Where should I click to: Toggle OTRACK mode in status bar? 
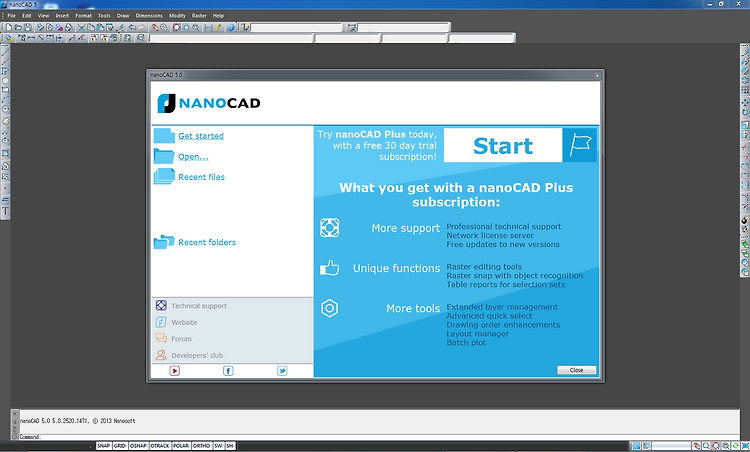160,446
